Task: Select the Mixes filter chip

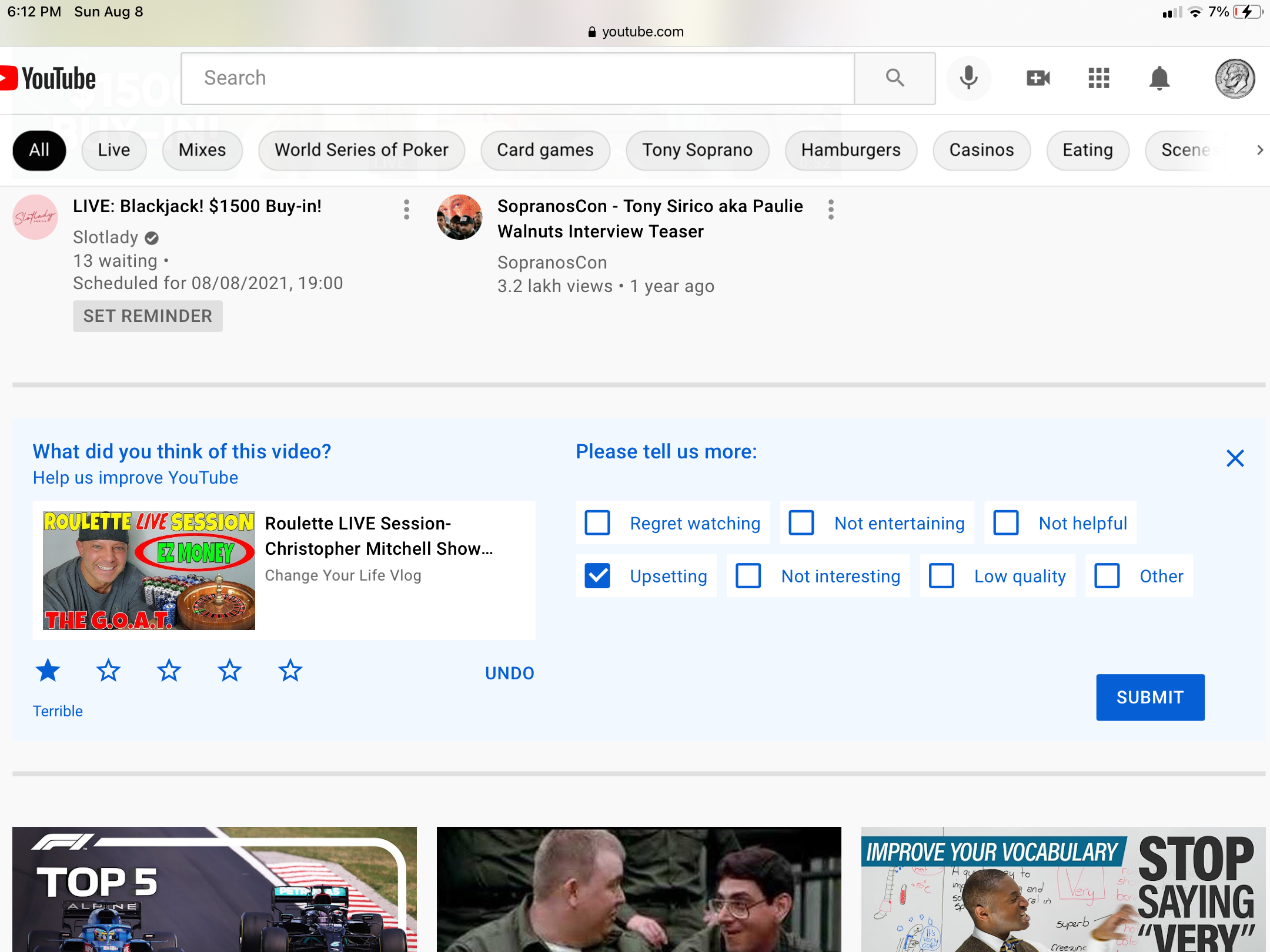Action: click(x=202, y=150)
